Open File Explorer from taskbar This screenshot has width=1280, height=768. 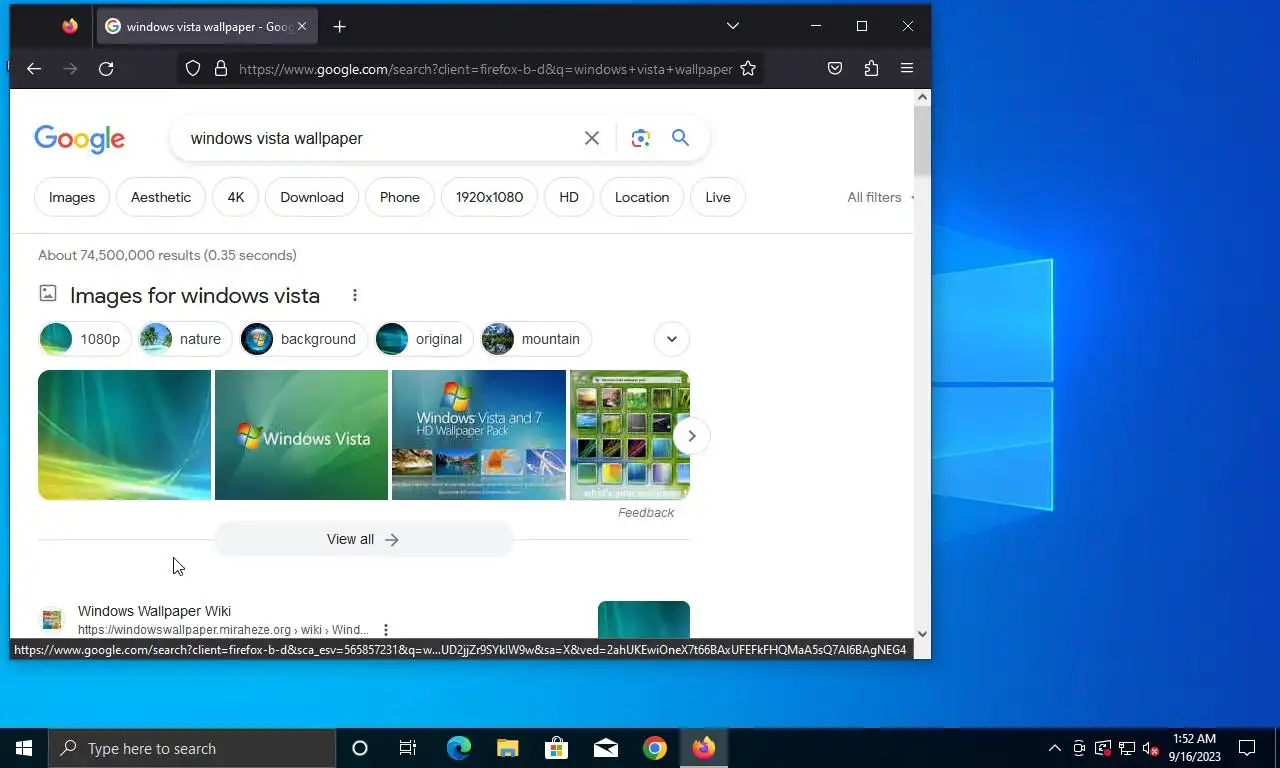point(508,748)
